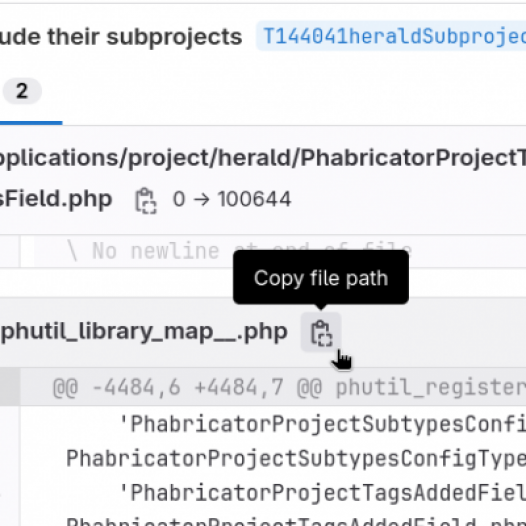
Task: Select the tab with the 2 counter badge
Action: pos(22,91)
